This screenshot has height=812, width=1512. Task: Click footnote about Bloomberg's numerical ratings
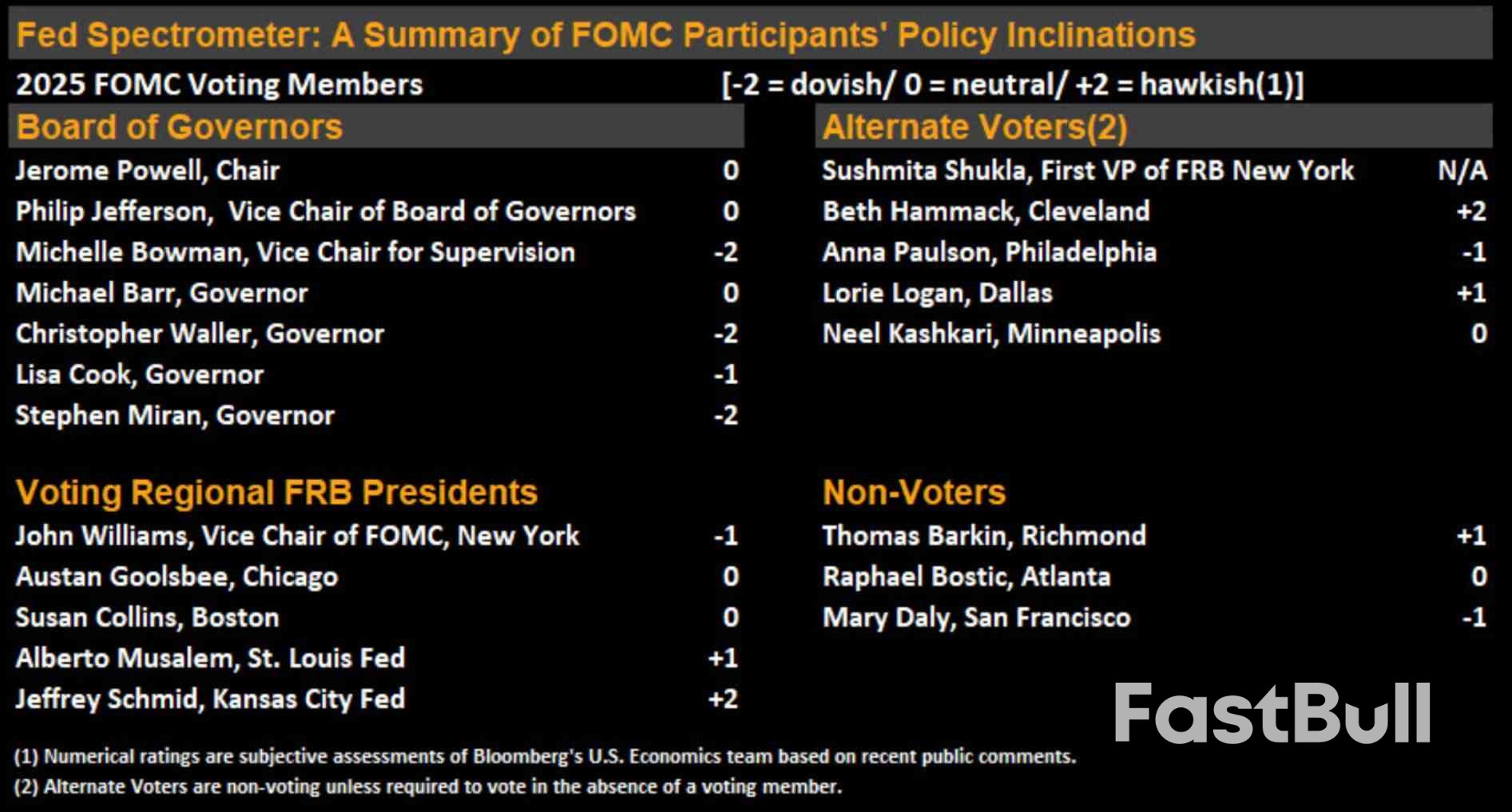tap(545, 756)
